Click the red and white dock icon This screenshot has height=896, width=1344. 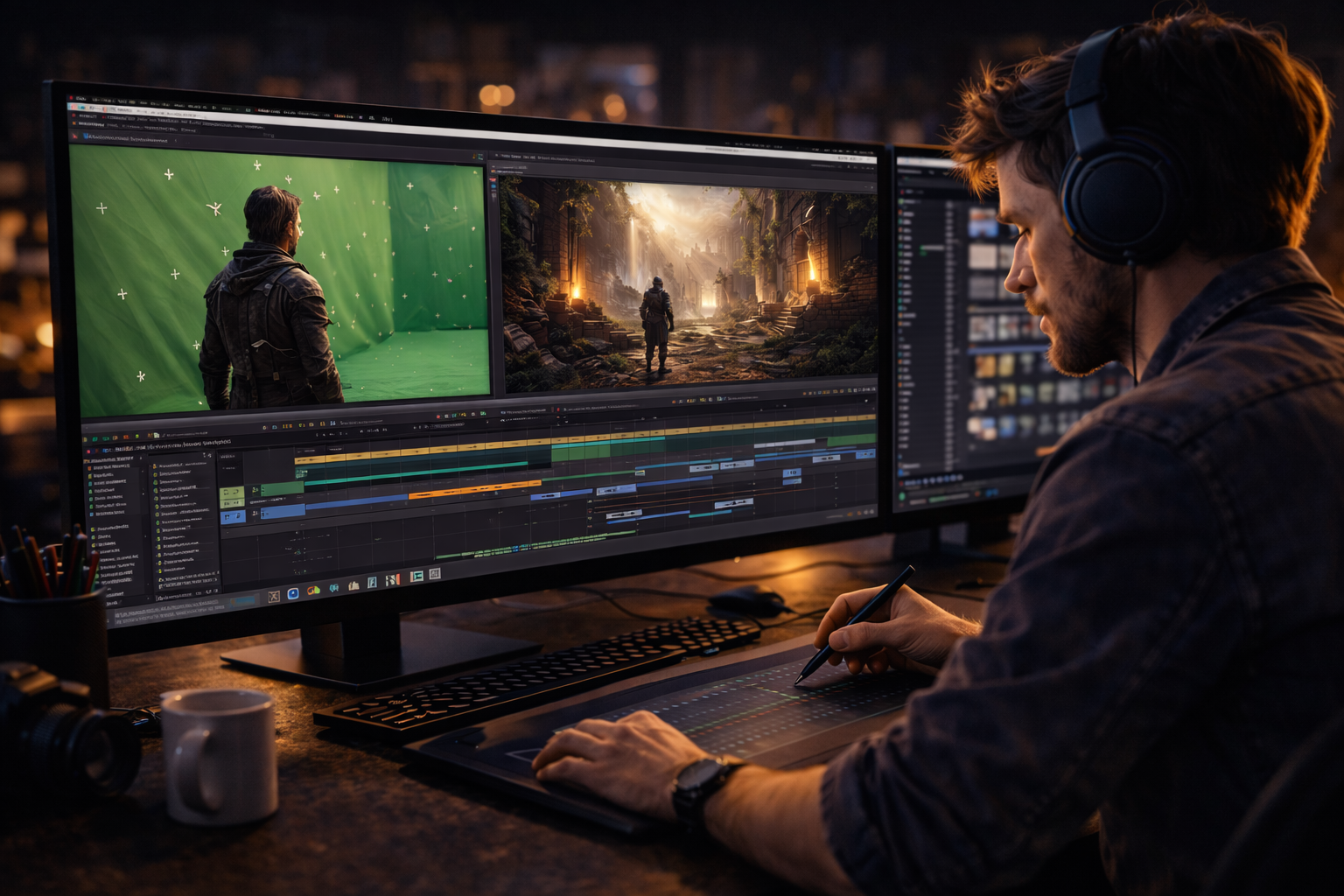[393, 579]
